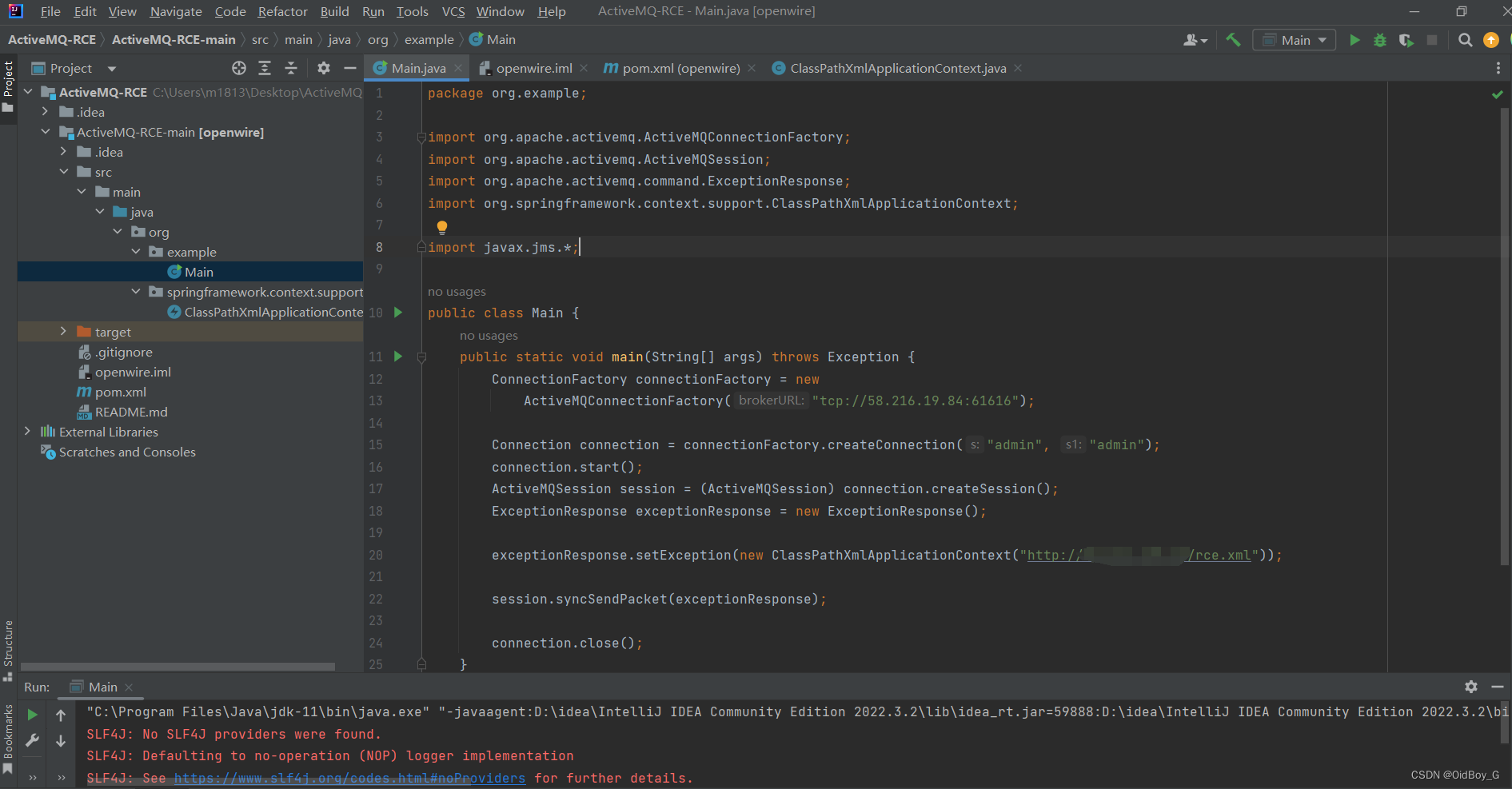Start Debug with the bug icon
Viewport: 1512px width, 789px height.
[1380, 40]
